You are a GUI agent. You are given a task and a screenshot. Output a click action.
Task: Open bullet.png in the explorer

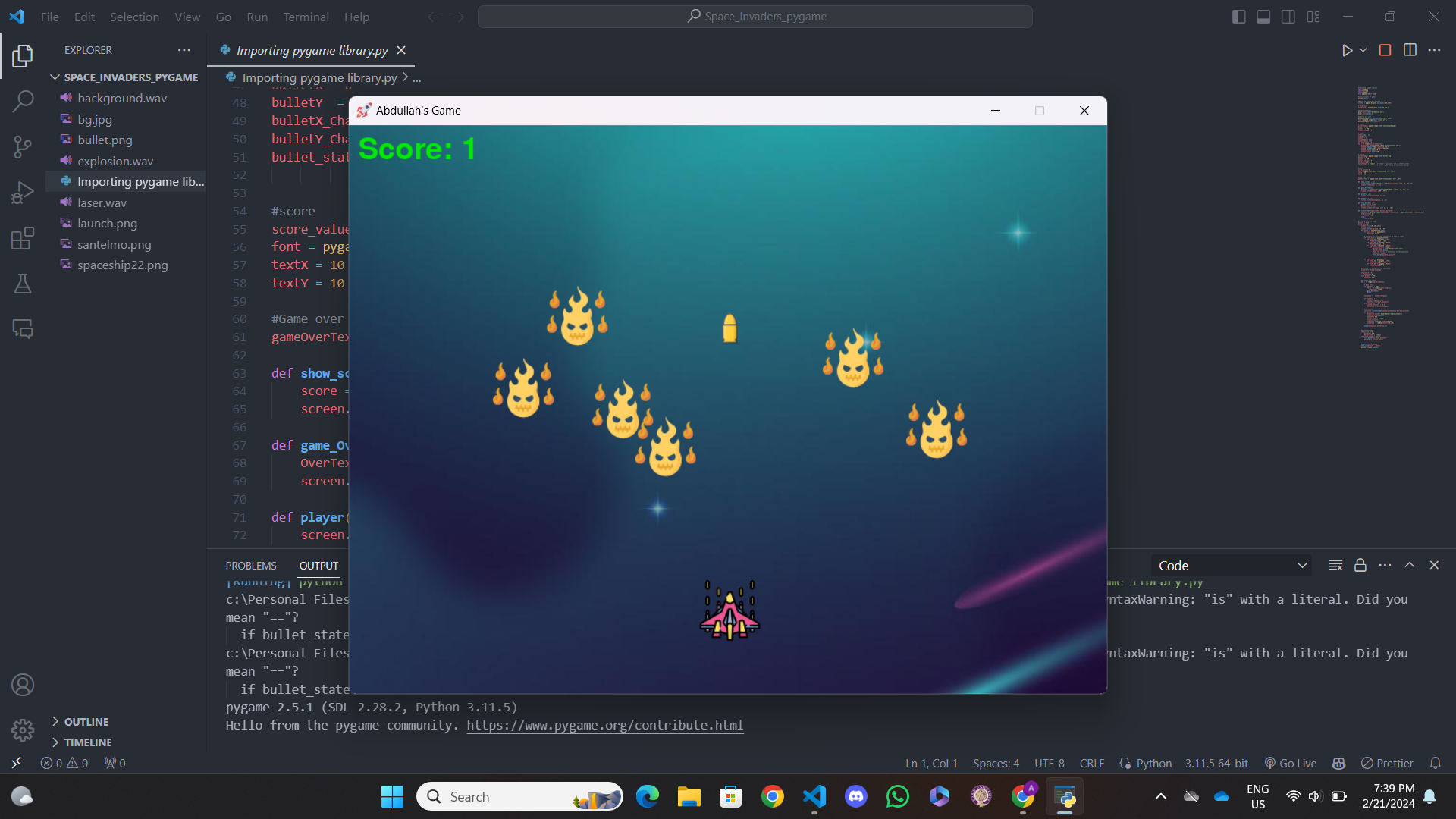tap(105, 140)
